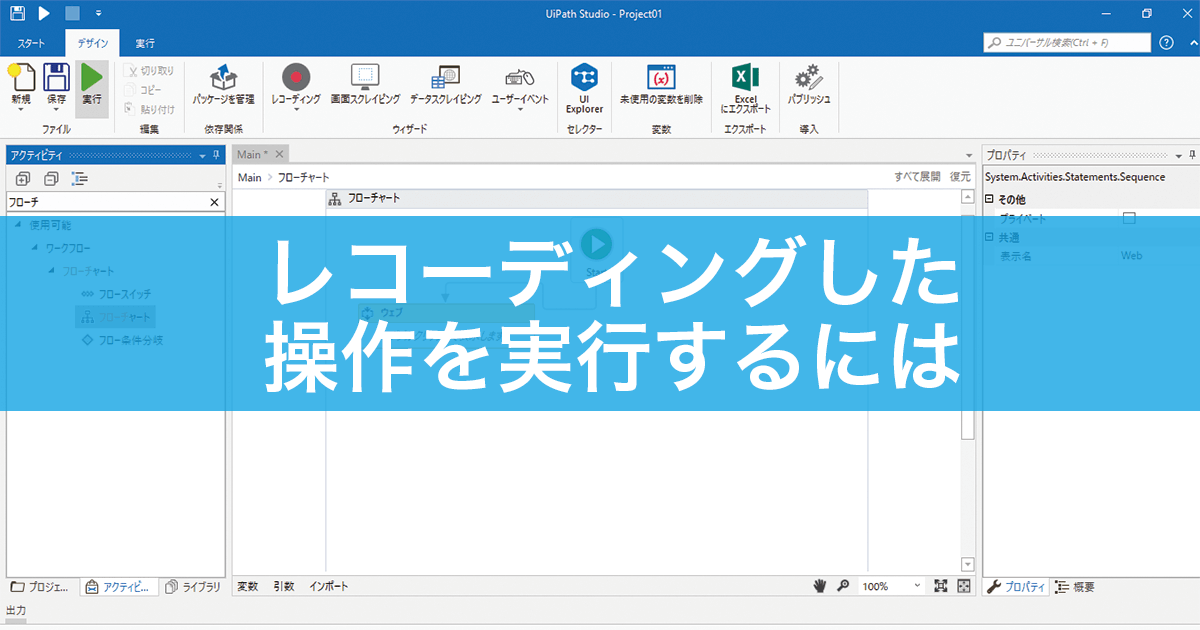Click the 復元 link

960,177
